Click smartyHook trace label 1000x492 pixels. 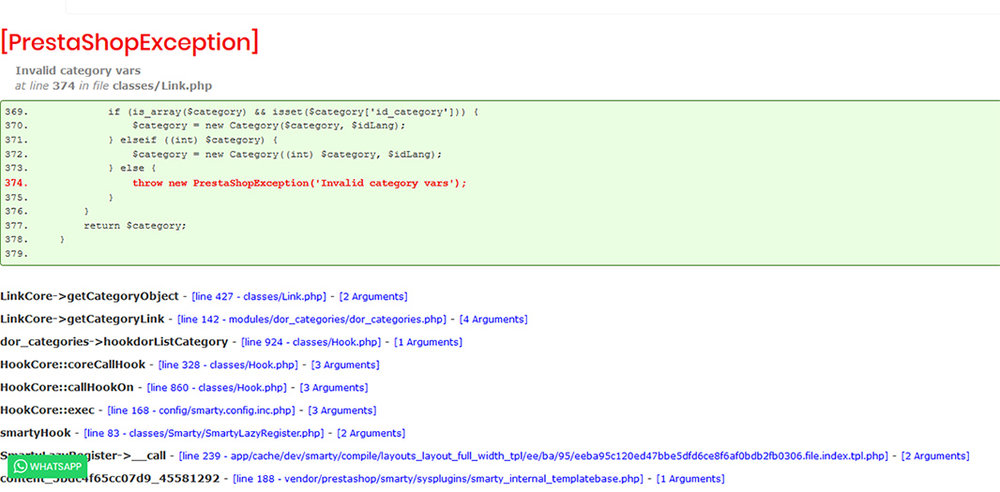(x=36, y=433)
